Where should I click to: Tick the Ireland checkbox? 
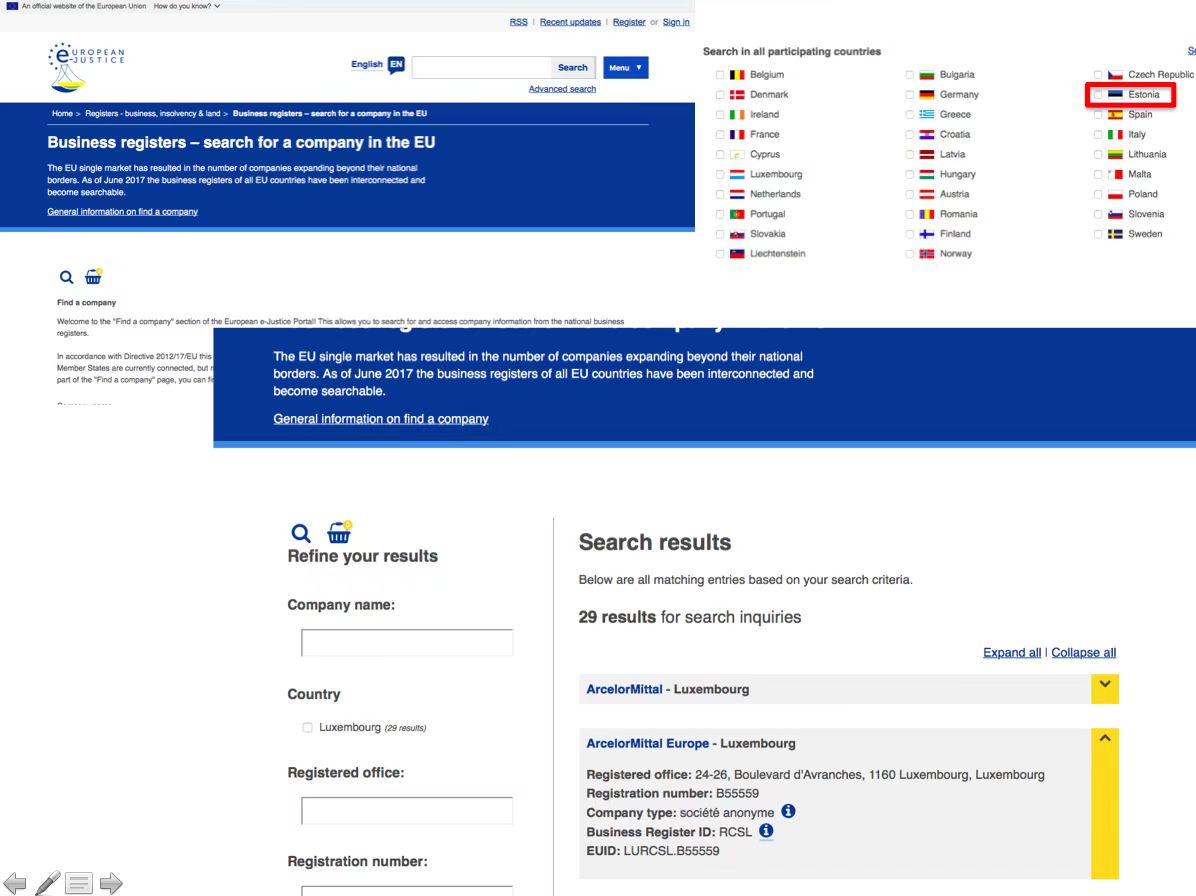point(720,114)
